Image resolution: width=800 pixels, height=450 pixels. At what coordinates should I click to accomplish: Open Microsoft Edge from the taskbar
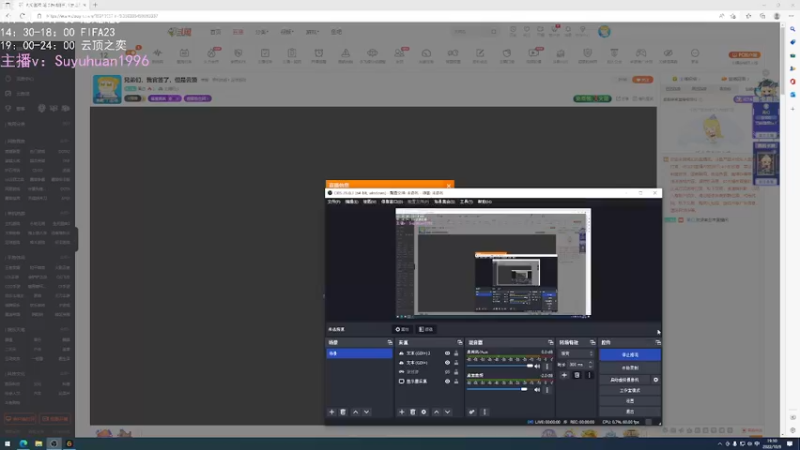23,443
